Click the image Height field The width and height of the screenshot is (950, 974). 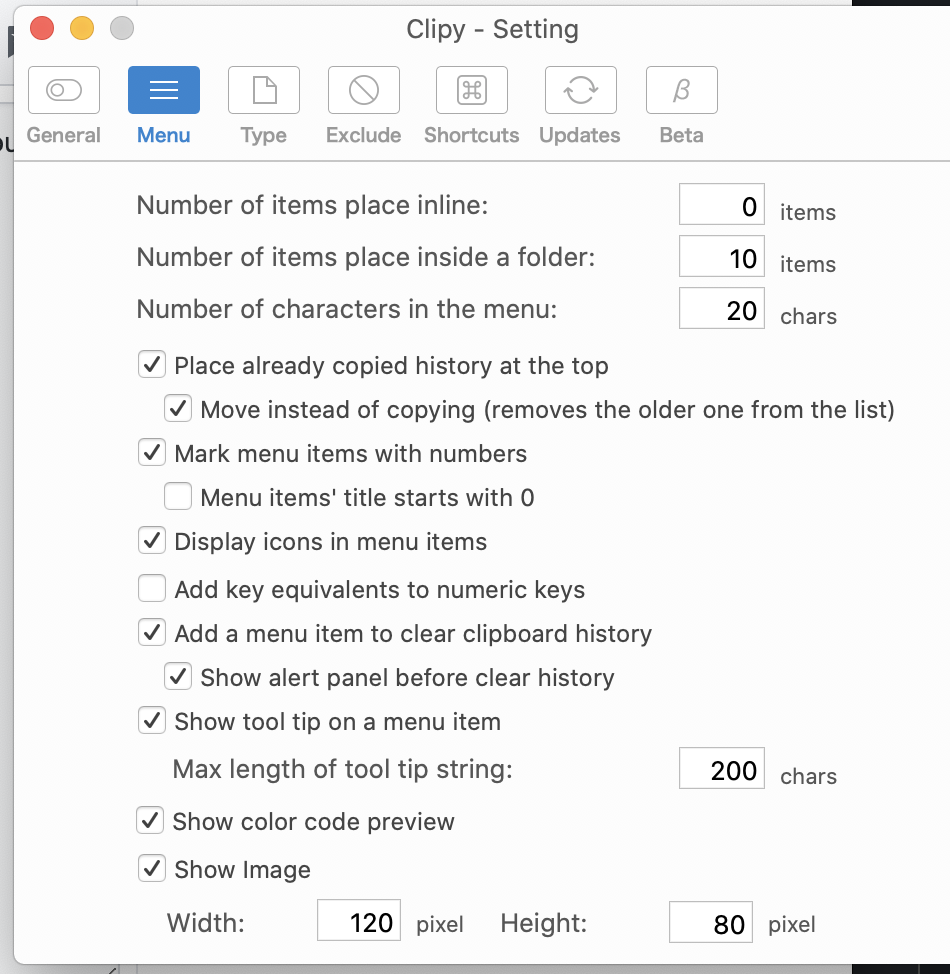pos(711,922)
